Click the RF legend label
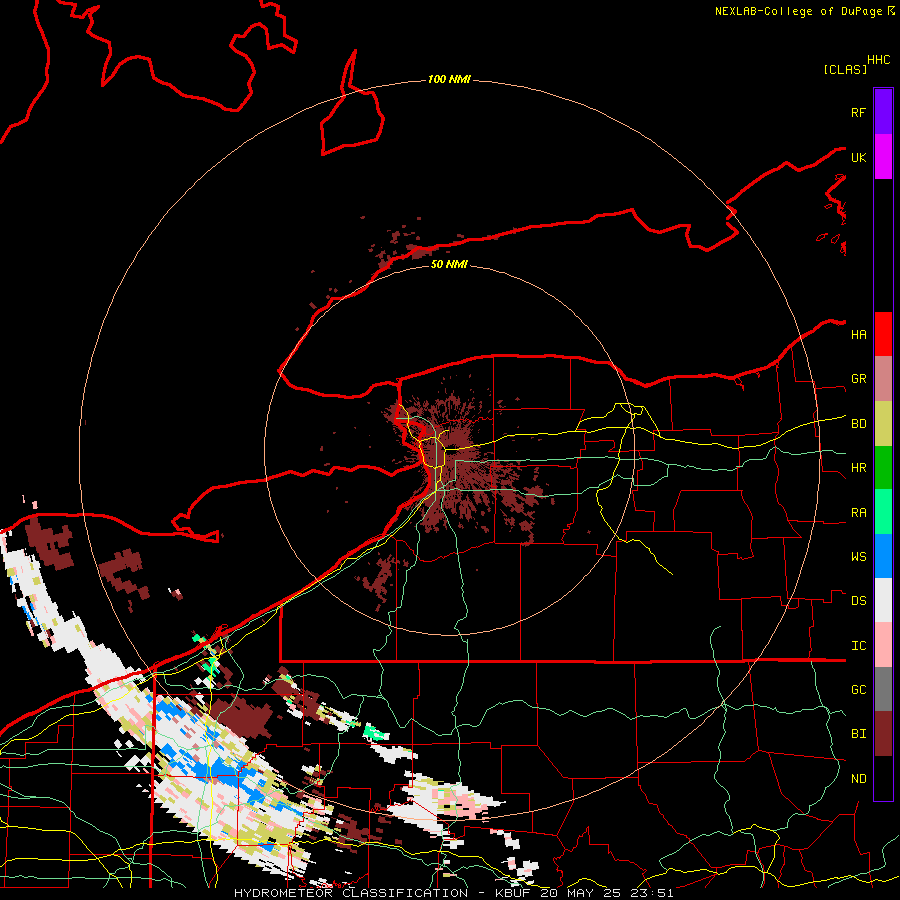The image size is (900, 900). click(x=858, y=112)
